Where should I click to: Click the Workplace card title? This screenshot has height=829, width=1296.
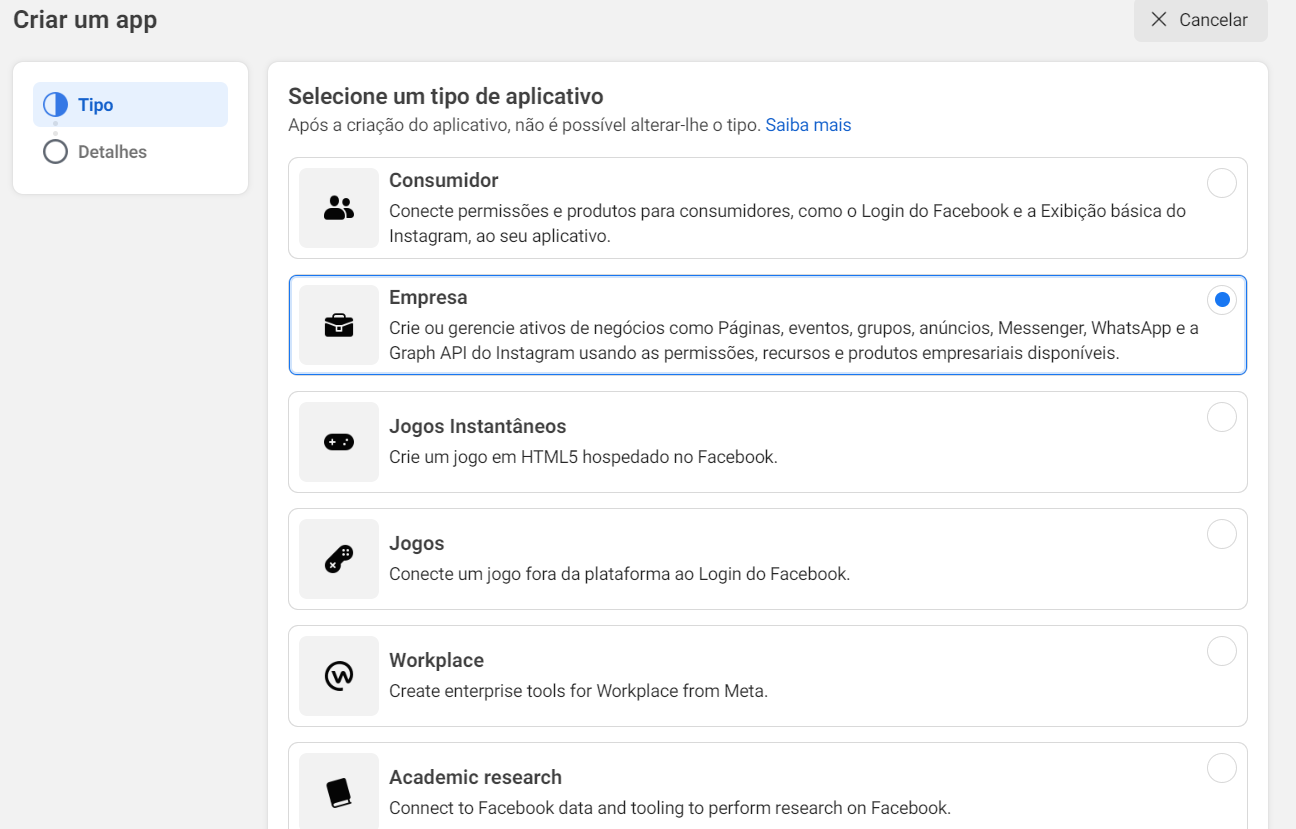point(436,661)
